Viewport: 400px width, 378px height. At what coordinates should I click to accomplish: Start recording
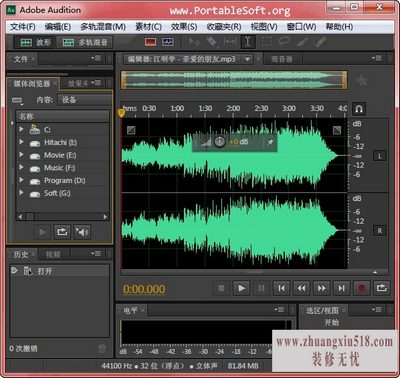pyautogui.click(x=362, y=288)
